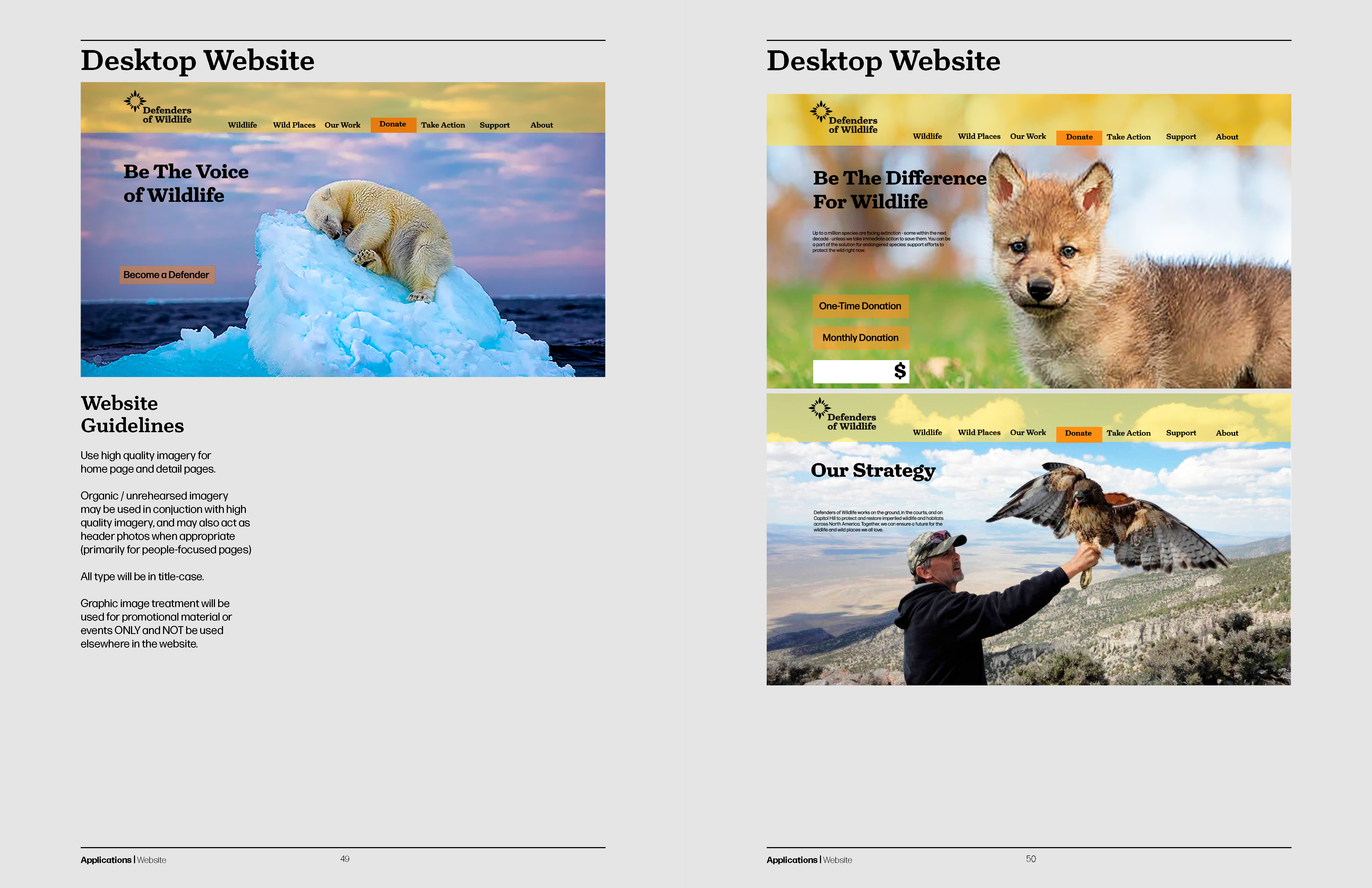
Task: Click About link on wolf pup page
Action: tap(1227, 137)
